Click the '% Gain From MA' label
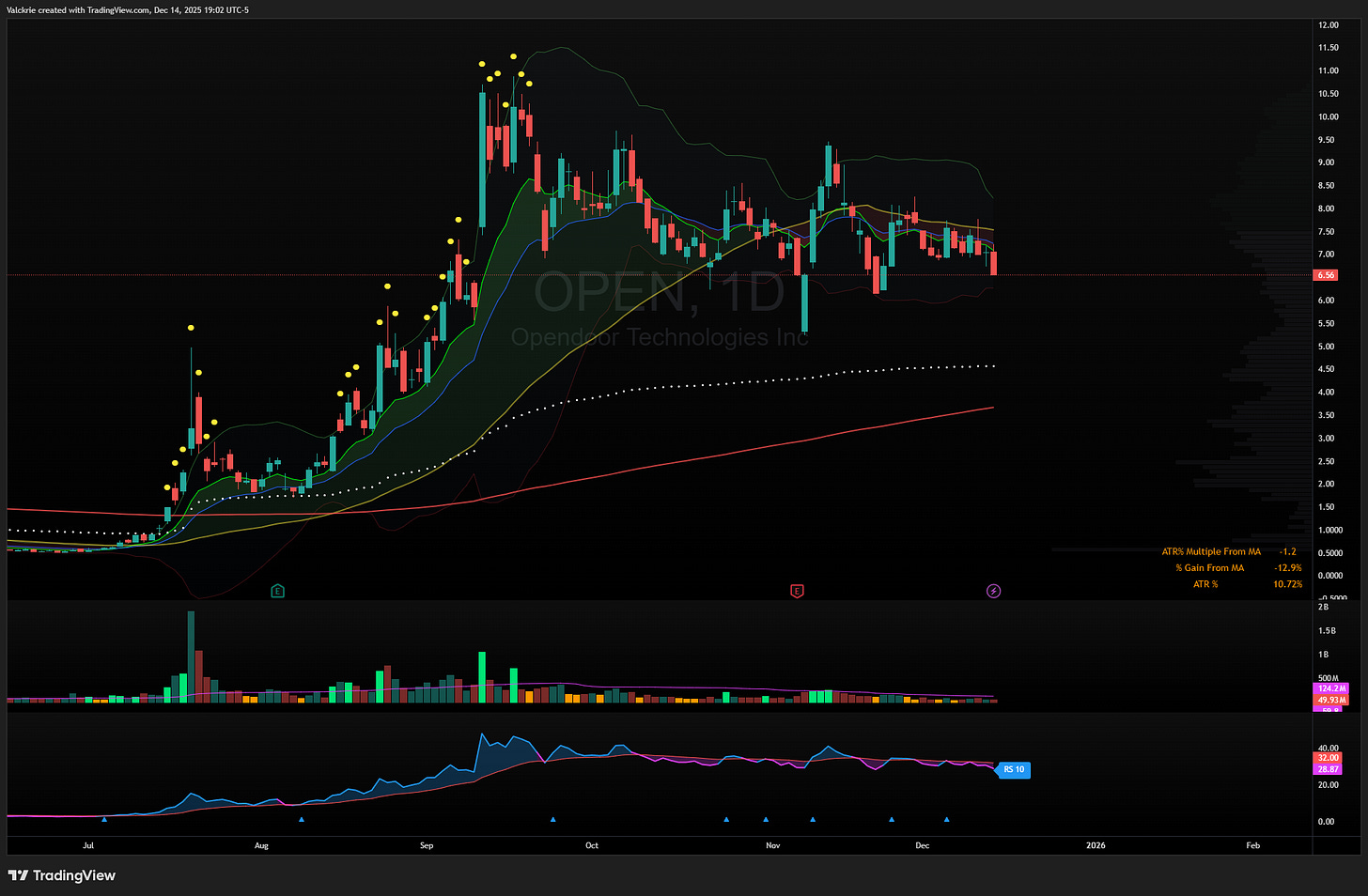This screenshot has width=1368, height=896. [1209, 567]
